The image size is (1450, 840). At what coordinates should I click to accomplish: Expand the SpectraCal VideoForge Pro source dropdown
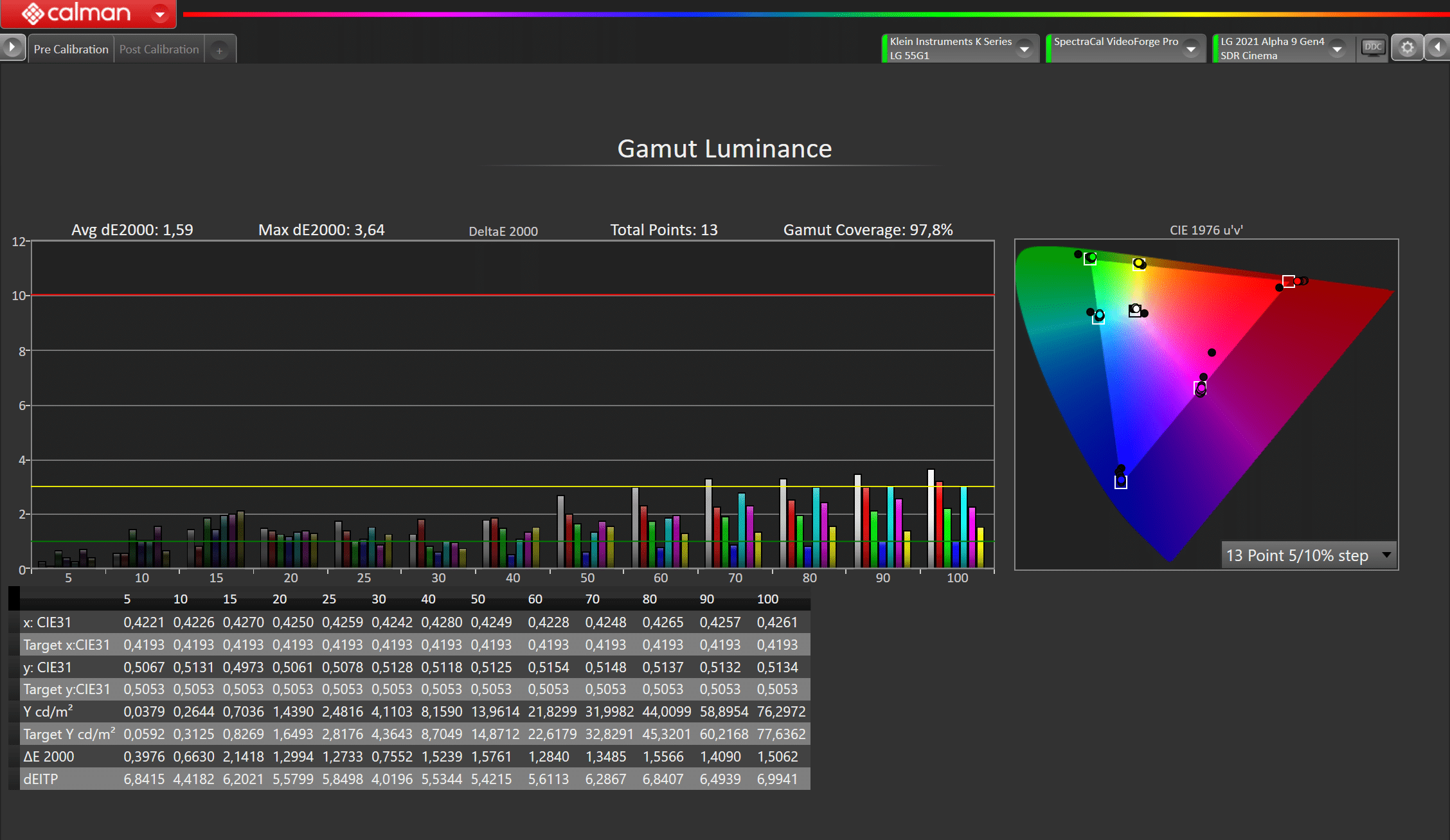click(x=1191, y=49)
